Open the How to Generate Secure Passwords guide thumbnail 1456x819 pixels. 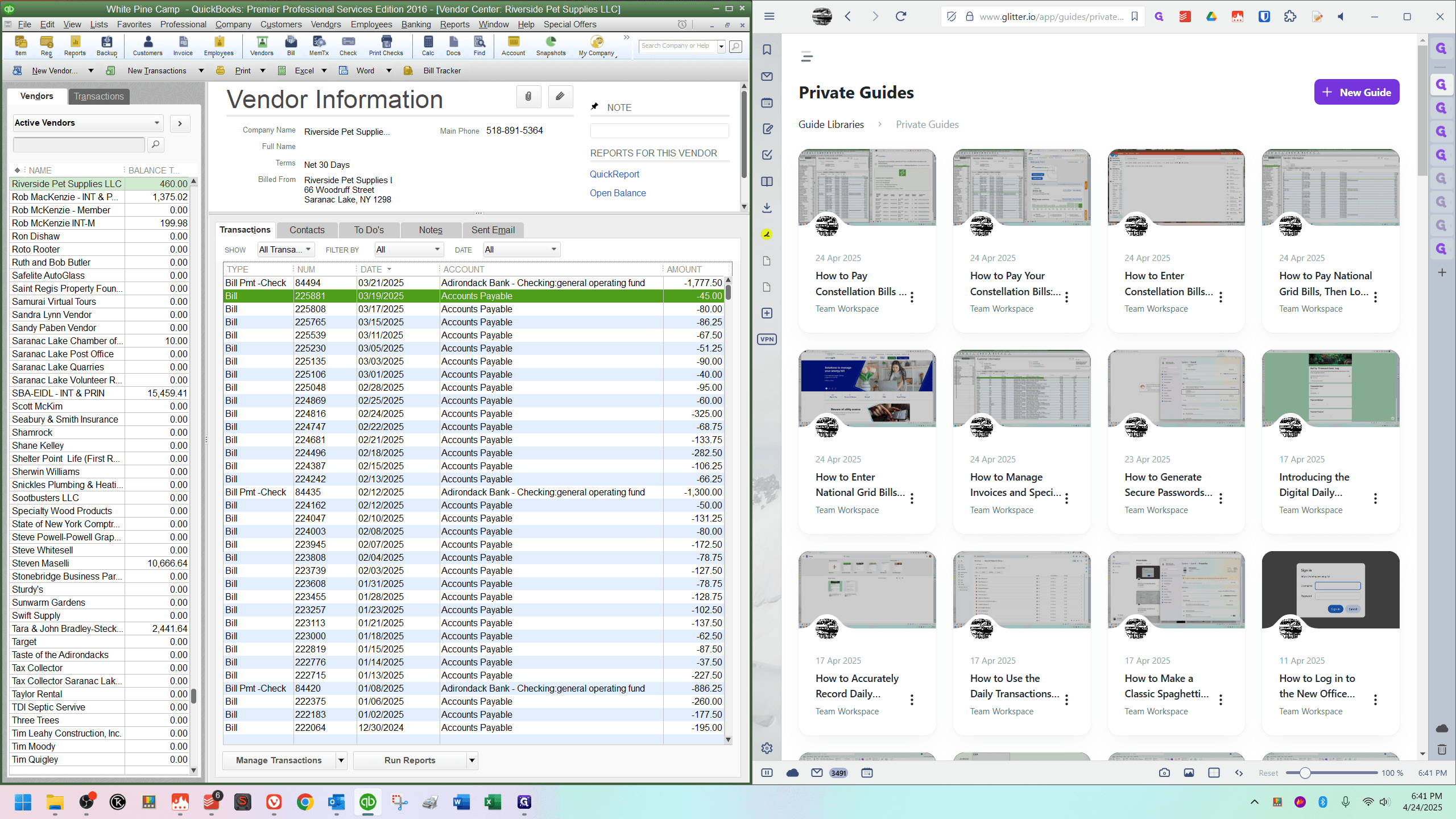pyautogui.click(x=1176, y=388)
